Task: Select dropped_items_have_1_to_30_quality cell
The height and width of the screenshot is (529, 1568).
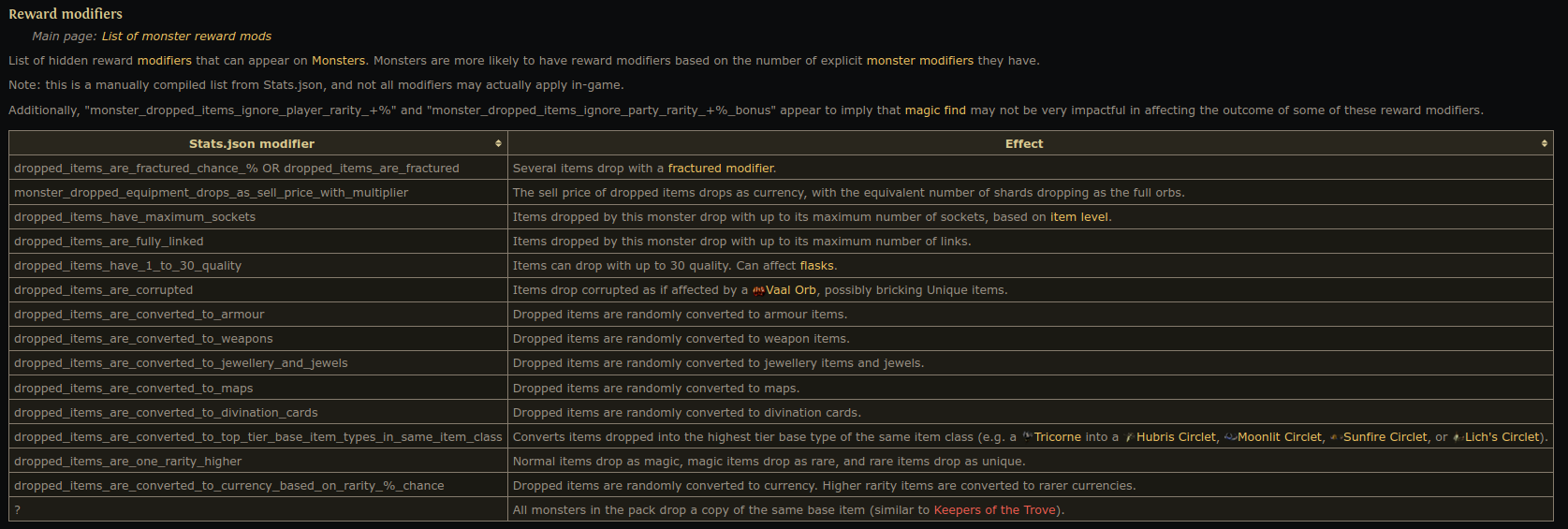Action: [x=258, y=266]
